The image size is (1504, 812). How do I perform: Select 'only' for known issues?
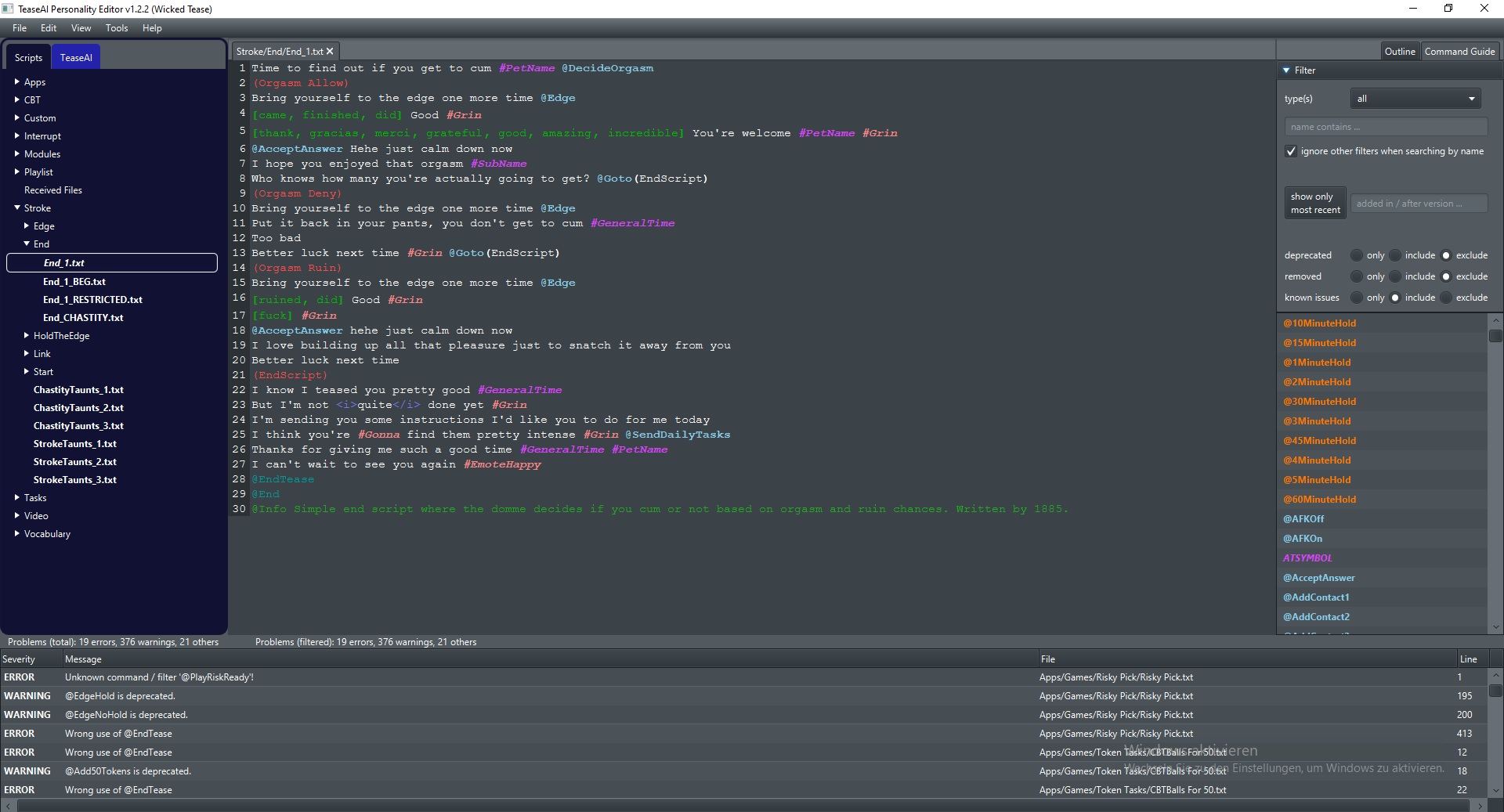pyautogui.click(x=1357, y=298)
